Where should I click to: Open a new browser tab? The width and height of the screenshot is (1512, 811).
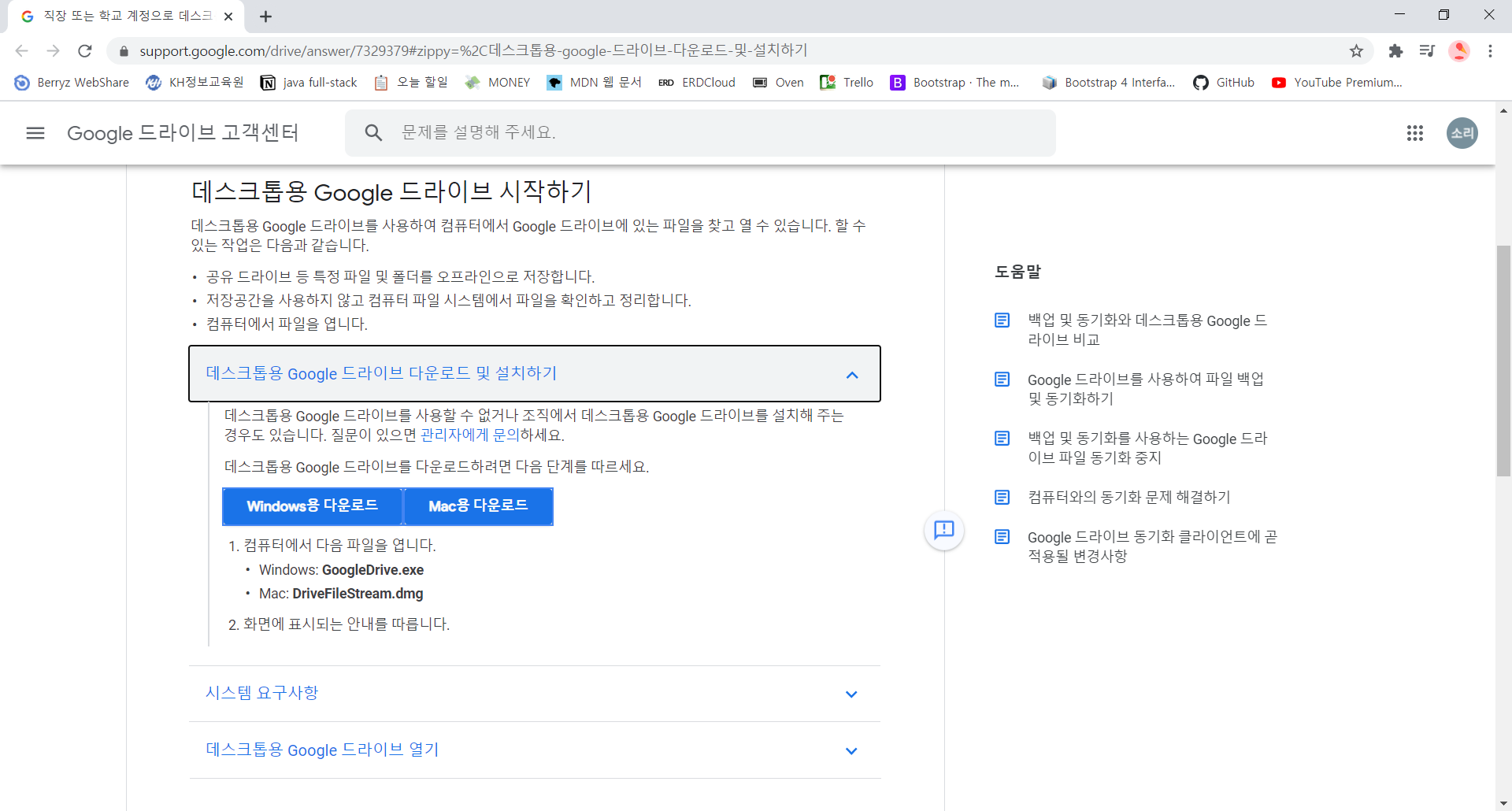coord(266,17)
